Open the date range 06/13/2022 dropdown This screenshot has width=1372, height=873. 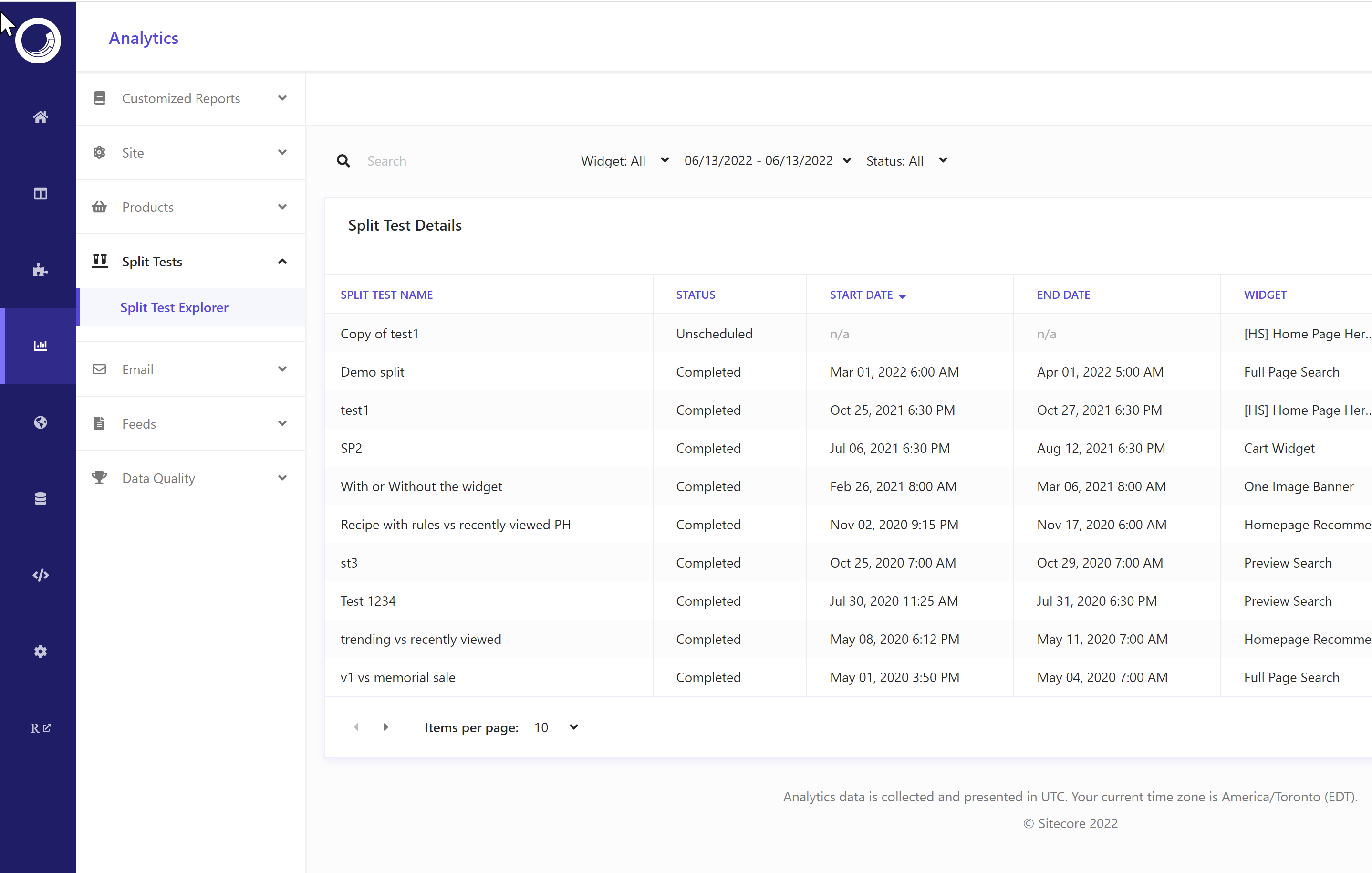point(768,161)
